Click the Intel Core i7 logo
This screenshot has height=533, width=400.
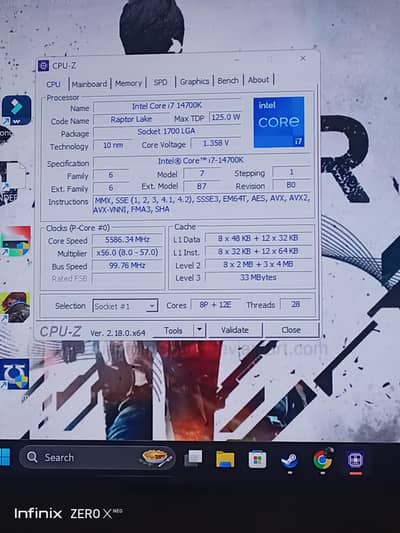(x=279, y=122)
